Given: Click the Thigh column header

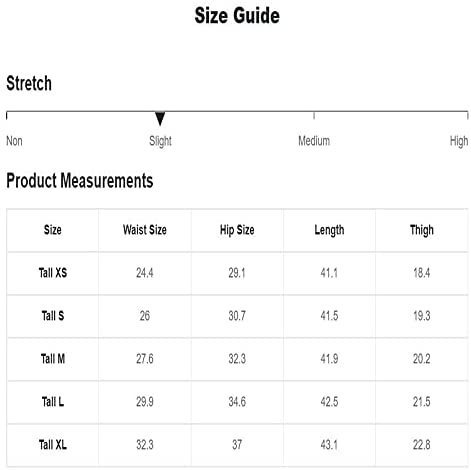Looking at the screenshot, I should (x=422, y=230).
